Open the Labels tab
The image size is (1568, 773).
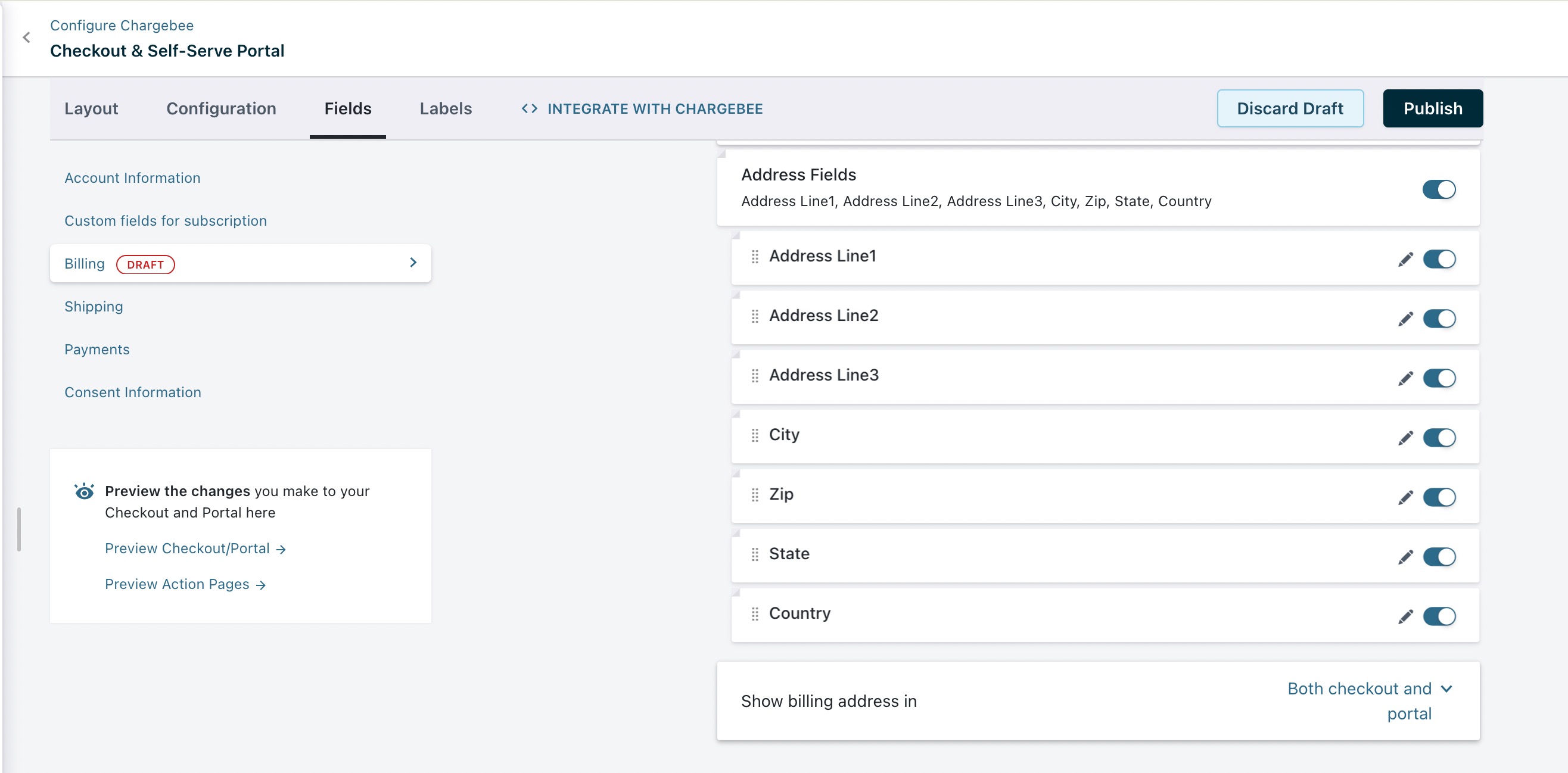coord(446,109)
